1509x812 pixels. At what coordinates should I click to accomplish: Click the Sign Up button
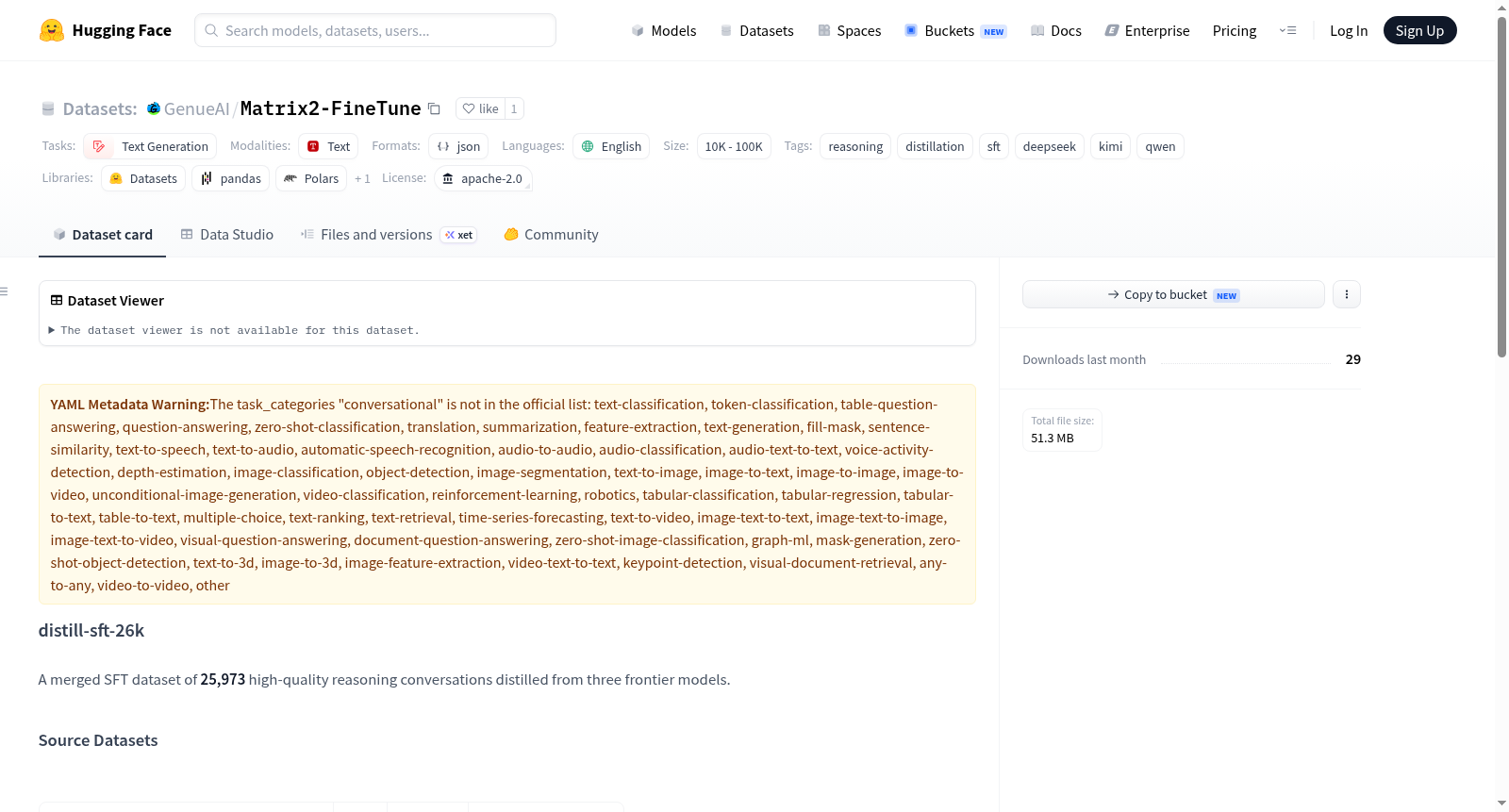tap(1419, 31)
